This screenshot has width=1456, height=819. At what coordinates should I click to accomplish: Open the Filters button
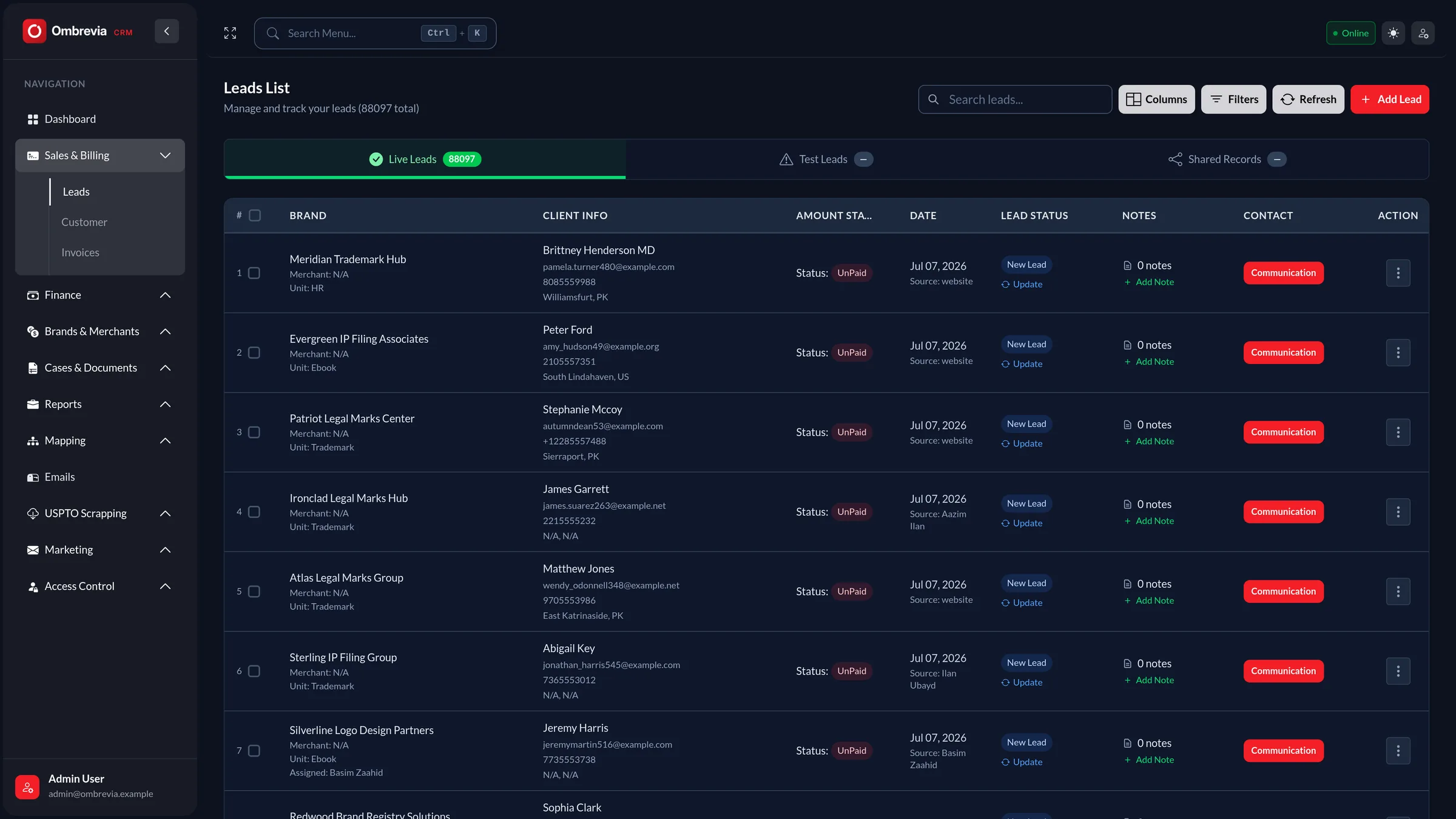1233,99
